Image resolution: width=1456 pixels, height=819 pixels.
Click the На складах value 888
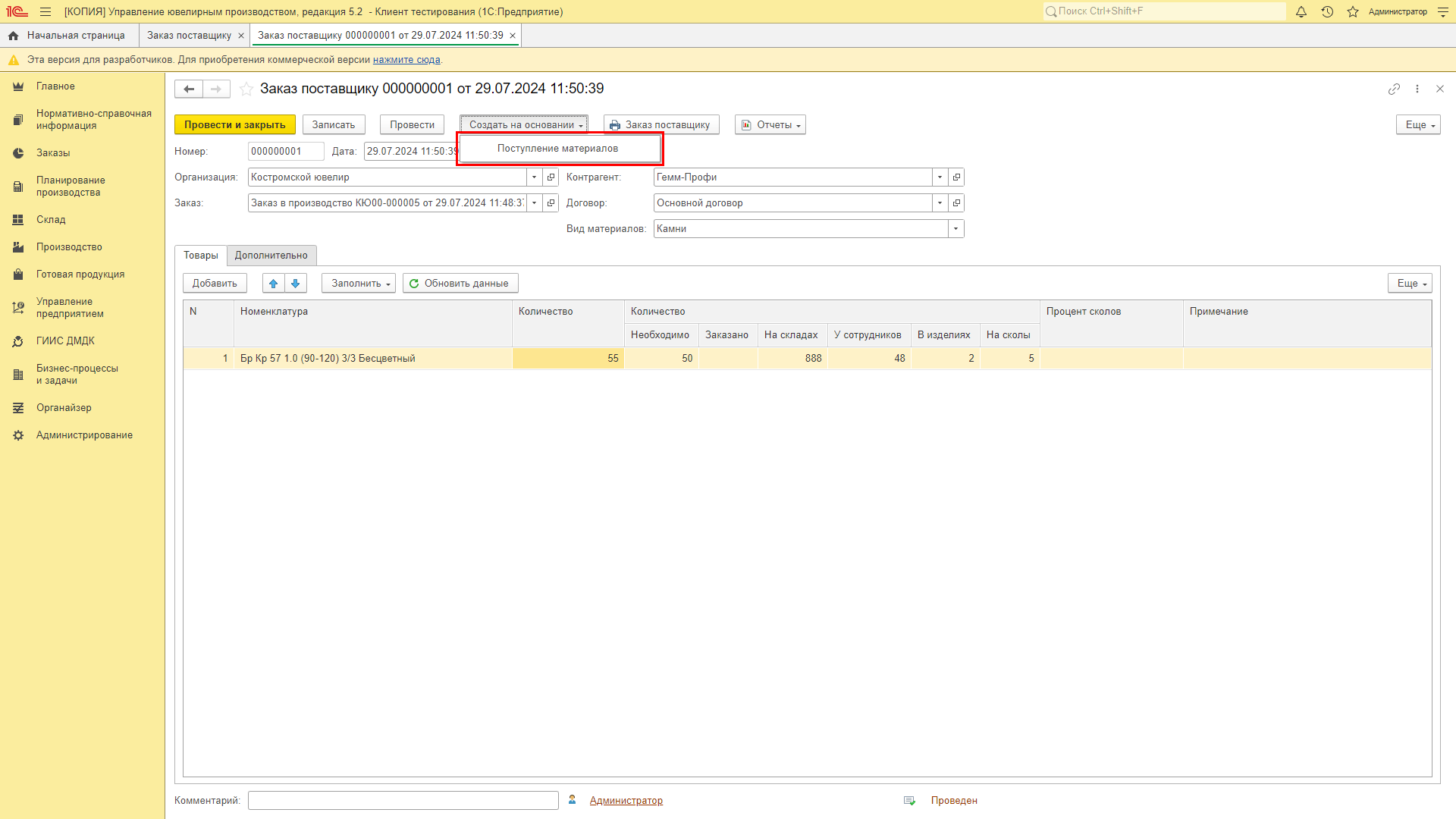(x=792, y=359)
